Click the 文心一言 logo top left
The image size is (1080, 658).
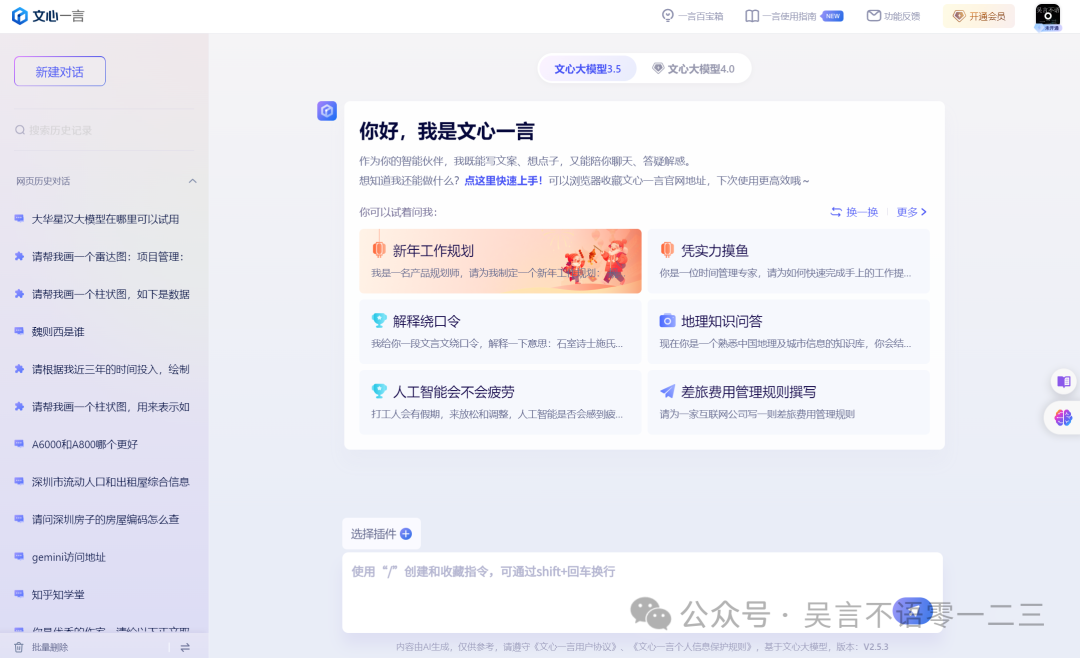[x=48, y=15]
